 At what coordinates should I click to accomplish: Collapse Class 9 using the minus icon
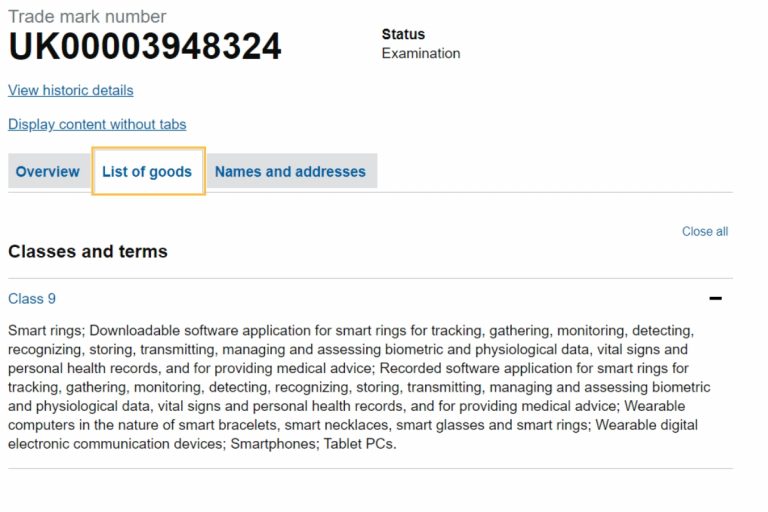coord(715,298)
